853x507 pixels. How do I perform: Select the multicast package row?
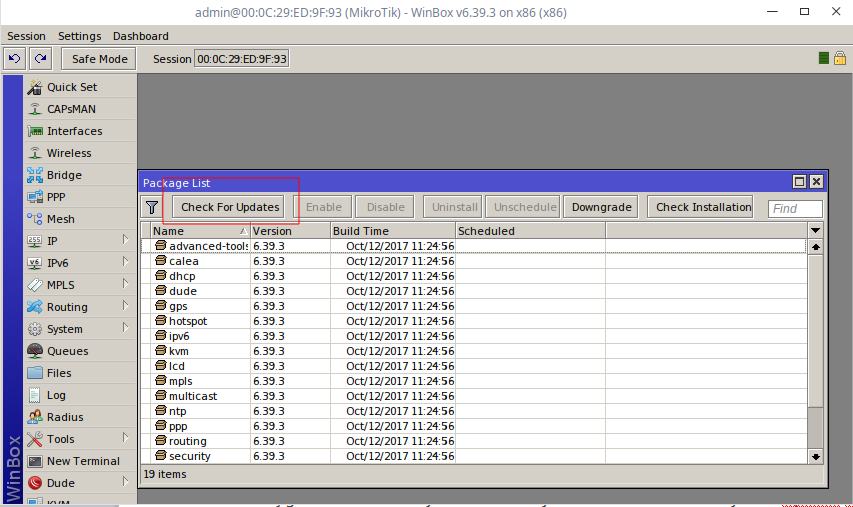(x=473, y=396)
